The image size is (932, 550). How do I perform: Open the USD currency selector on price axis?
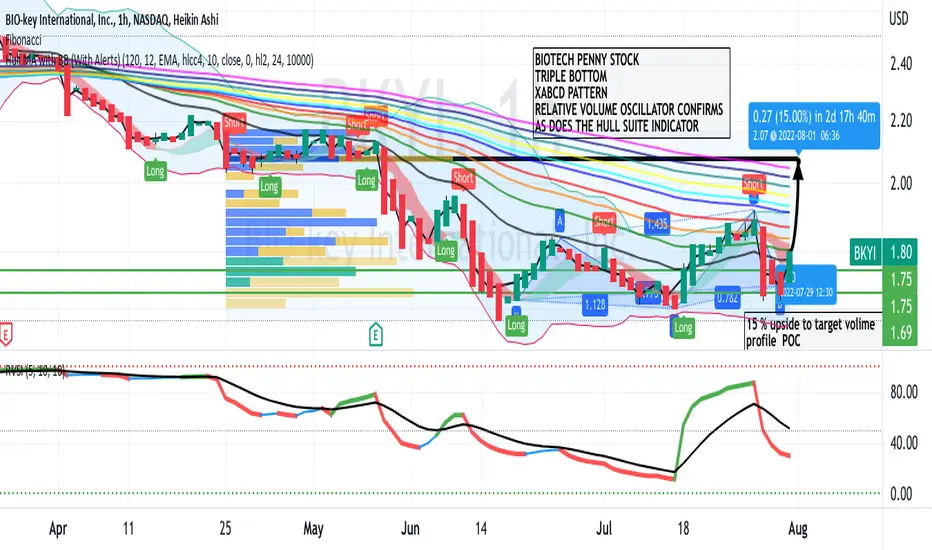click(898, 19)
